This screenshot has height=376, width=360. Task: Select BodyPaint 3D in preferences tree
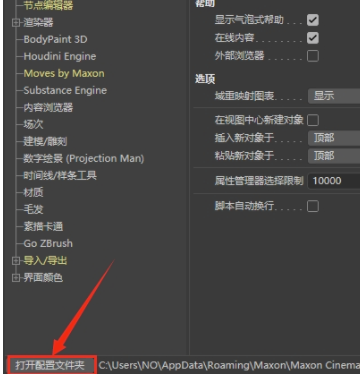click(x=55, y=39)
